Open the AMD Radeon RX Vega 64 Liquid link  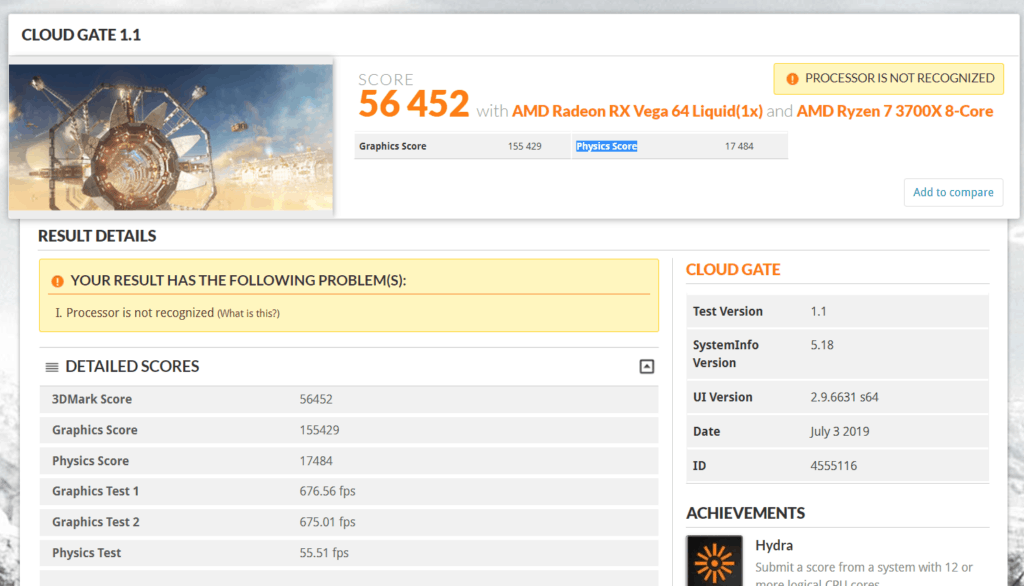[637, 111]
